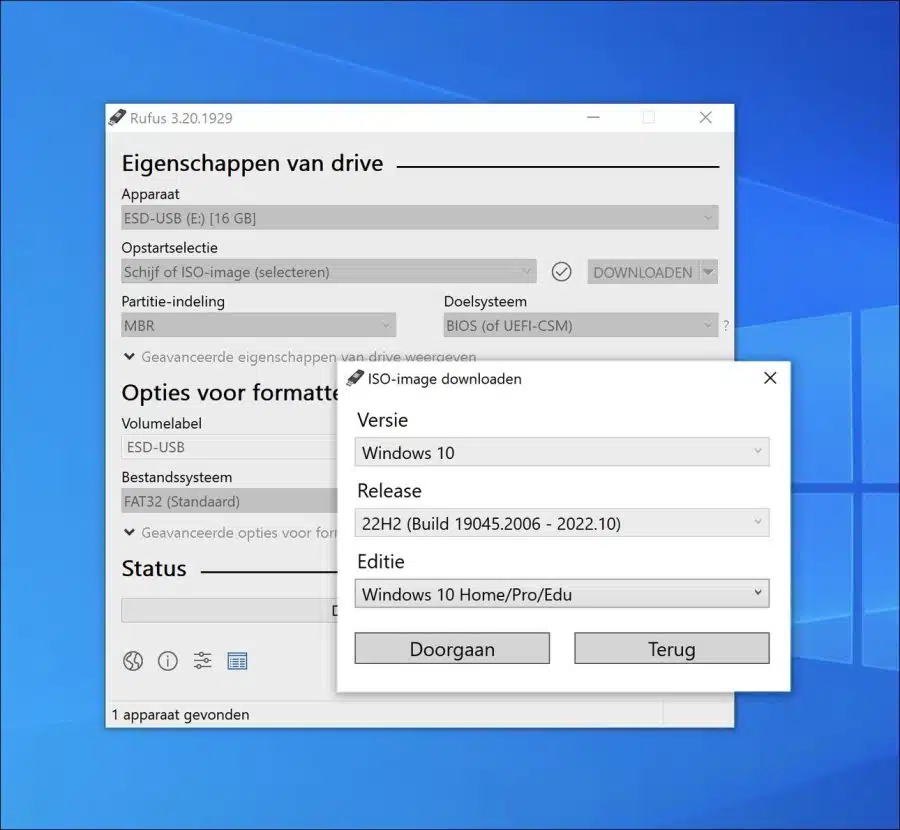900x830 pixels.
Task: Show the Rufus log window icon
Action: pyautogui.click(x=237, y=661)
